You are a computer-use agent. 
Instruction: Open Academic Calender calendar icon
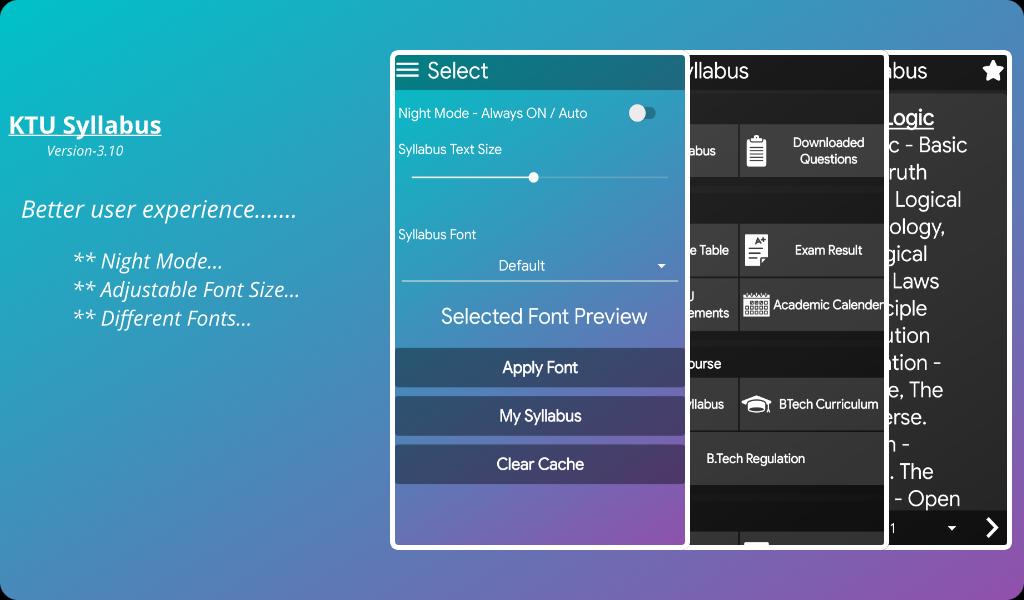(x=756, y=305)
